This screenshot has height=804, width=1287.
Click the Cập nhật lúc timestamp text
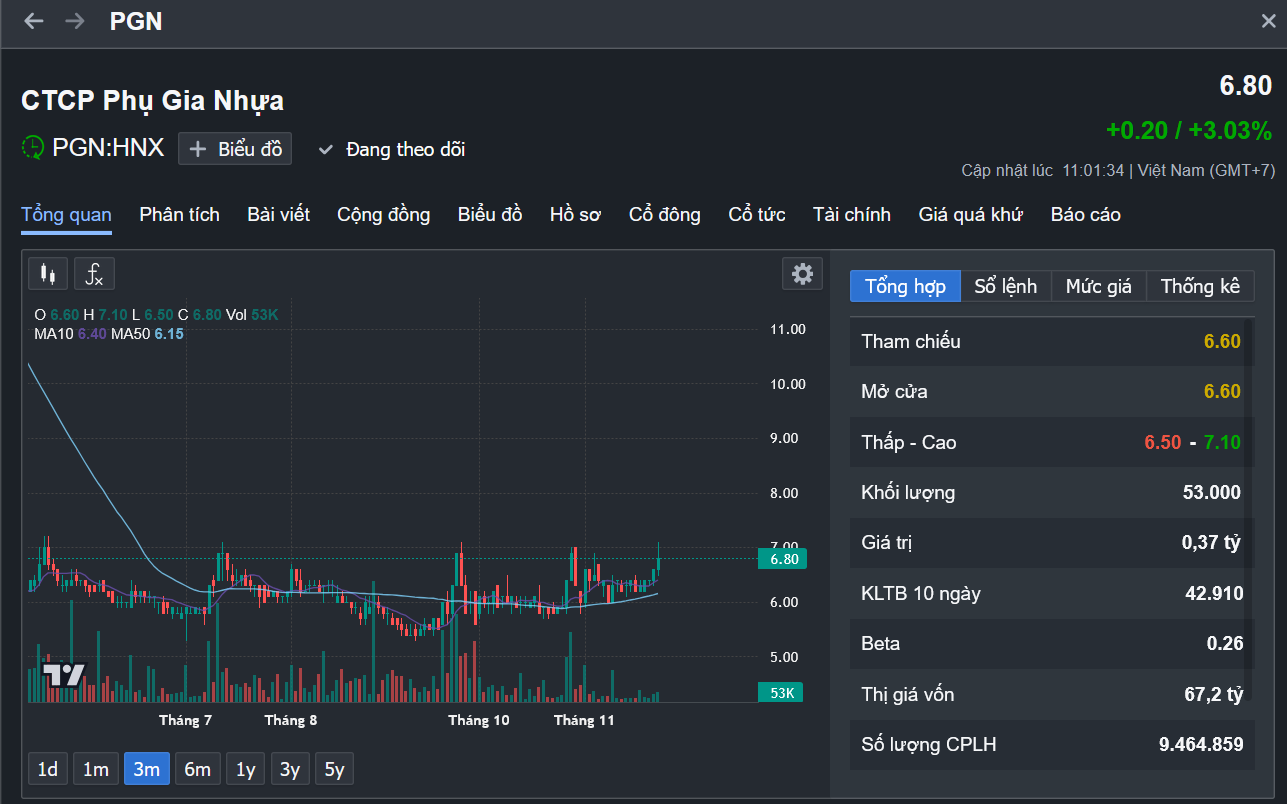click(1118, 170)
